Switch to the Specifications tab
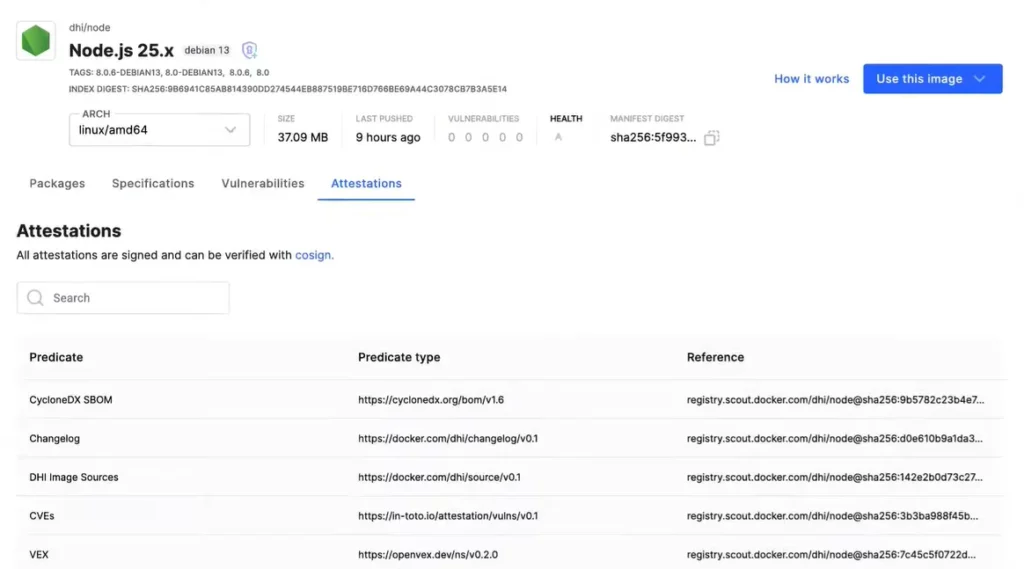 (x=153, y=184)
